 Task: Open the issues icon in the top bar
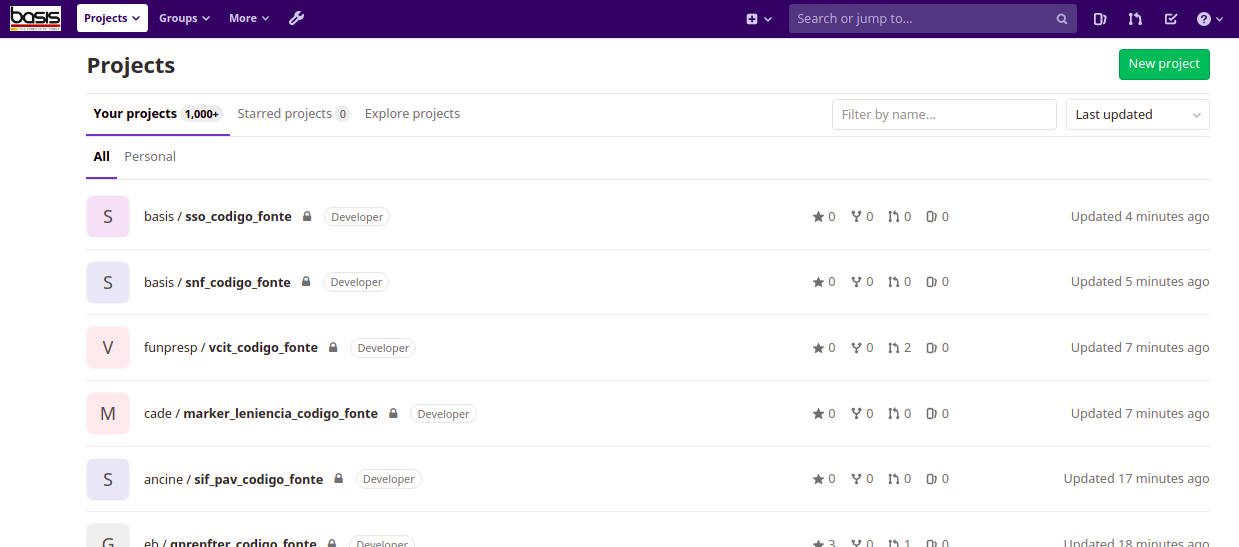pos(1100,19)
